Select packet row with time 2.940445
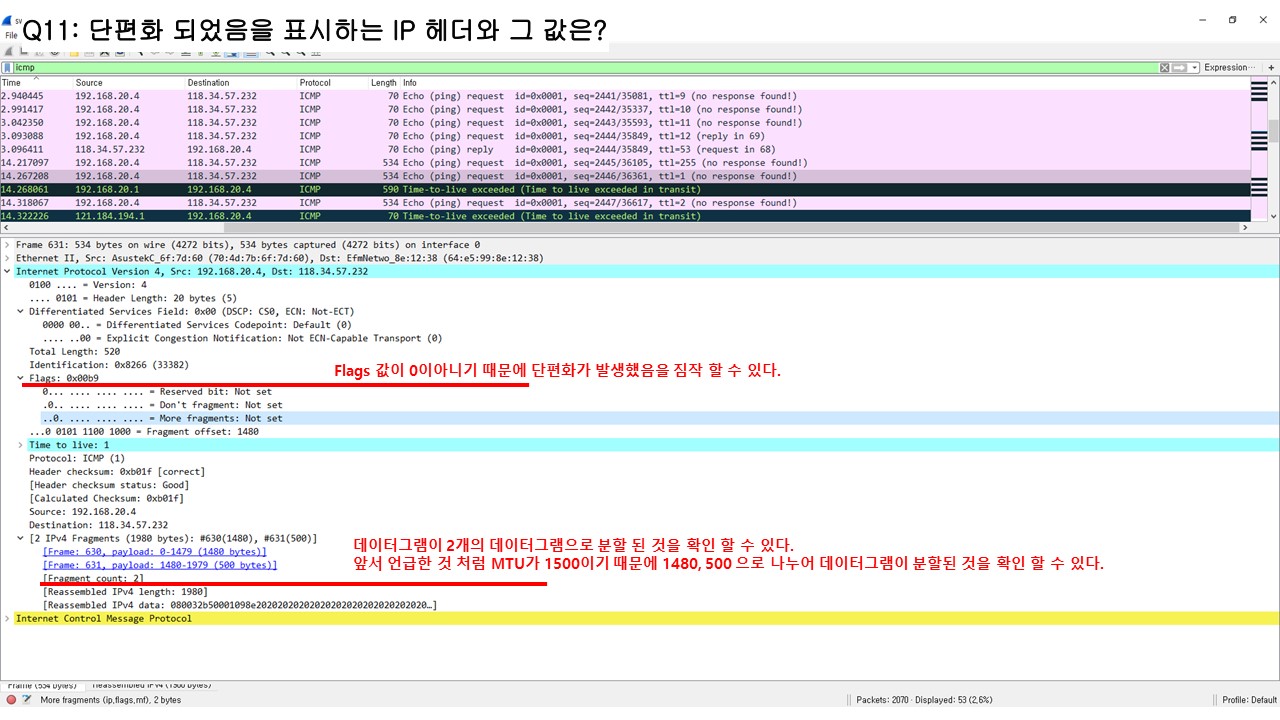 coord(625,96)
